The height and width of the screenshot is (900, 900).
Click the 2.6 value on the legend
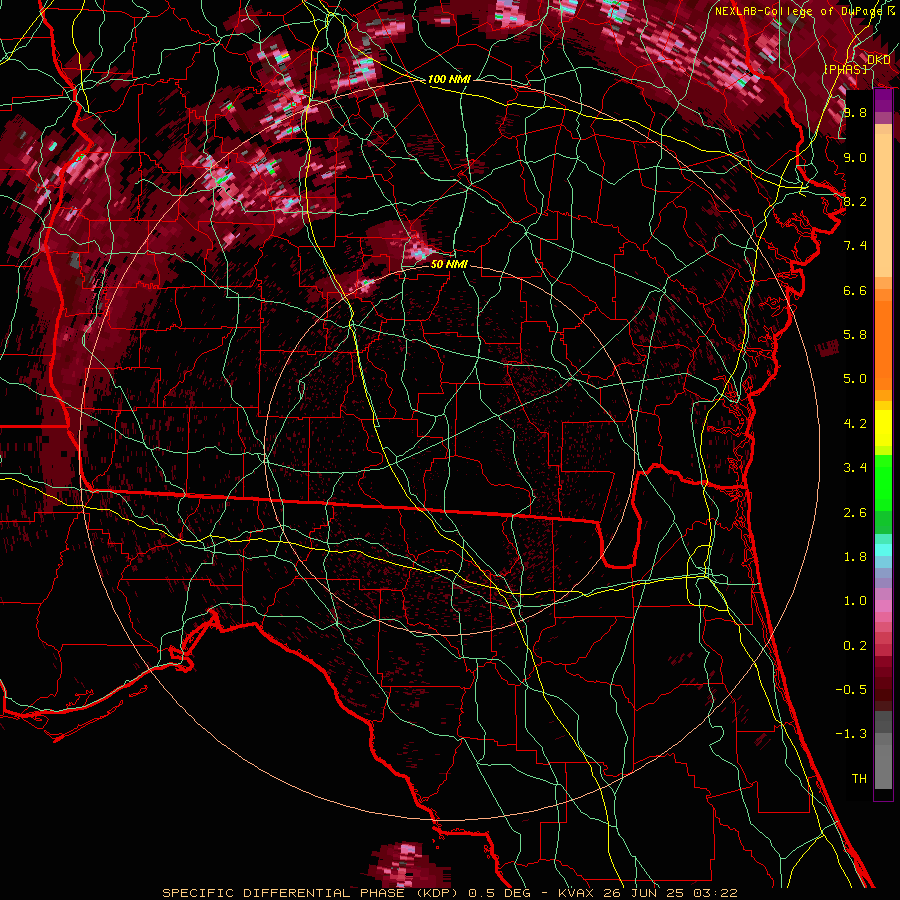[855, 513]
